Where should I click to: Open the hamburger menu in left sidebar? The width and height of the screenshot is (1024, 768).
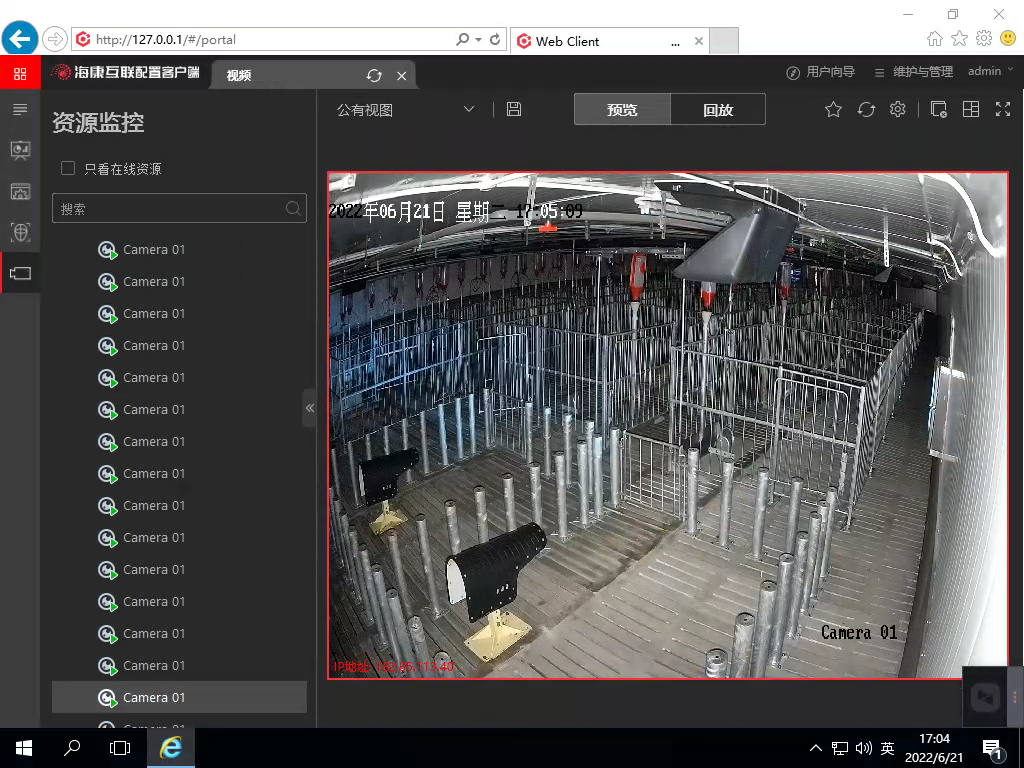tap(20, 108)
